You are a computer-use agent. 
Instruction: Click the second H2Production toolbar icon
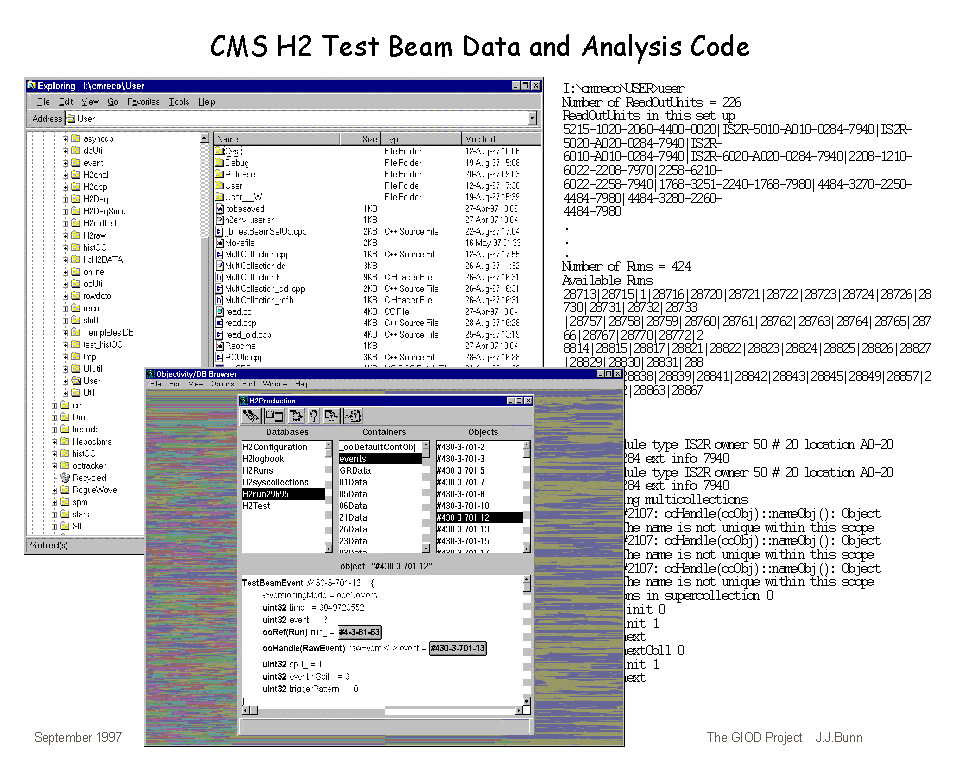tap(273, 415)
